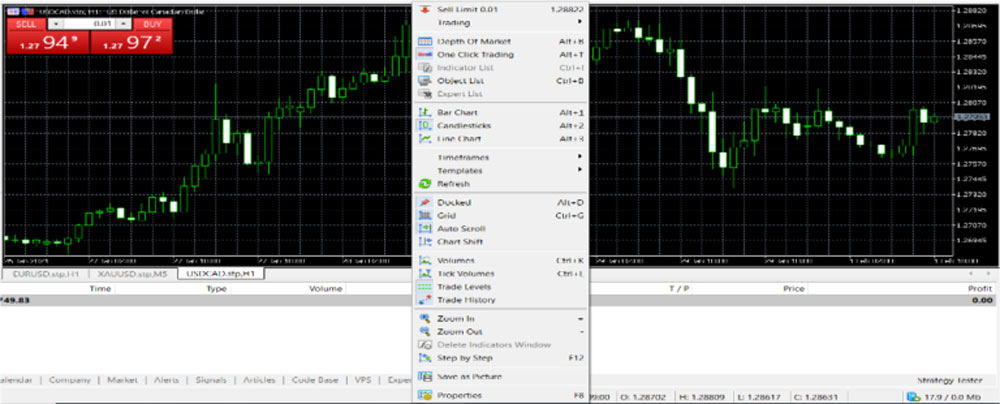Click the sell price 1.27 94 quote

pos(48,43)
